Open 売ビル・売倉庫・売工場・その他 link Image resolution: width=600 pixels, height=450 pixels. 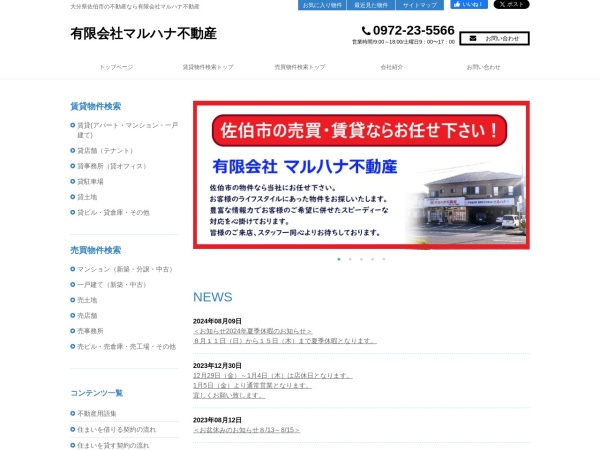click(127, 347)
